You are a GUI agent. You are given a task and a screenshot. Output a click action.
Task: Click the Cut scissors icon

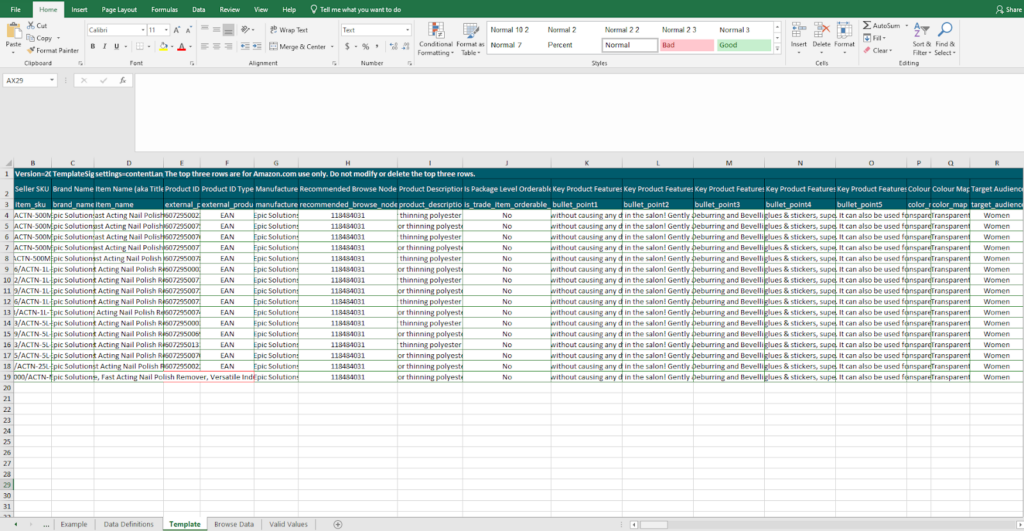pos(30,26)
